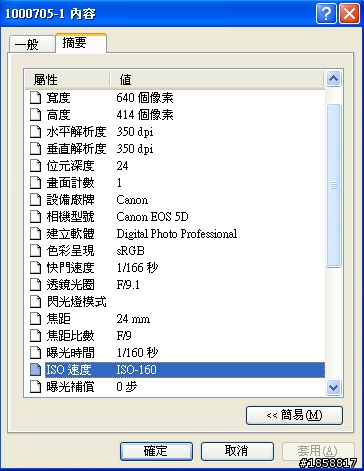Click the value 24 mm
The height and width of the screenshot is (471, 364).
point(133,319)
